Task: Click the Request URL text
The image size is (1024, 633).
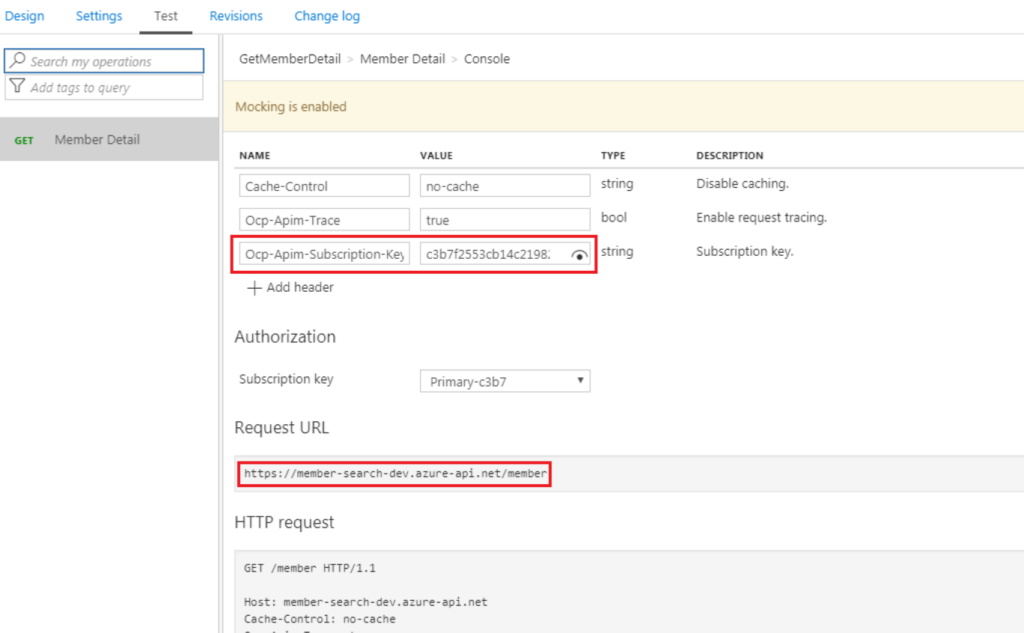Action: (395, 474)
